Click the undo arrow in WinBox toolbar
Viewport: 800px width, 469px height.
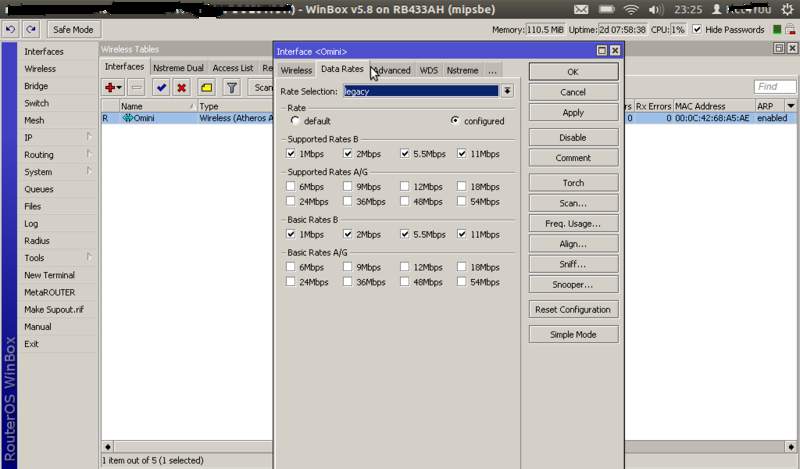coord(10,30)
